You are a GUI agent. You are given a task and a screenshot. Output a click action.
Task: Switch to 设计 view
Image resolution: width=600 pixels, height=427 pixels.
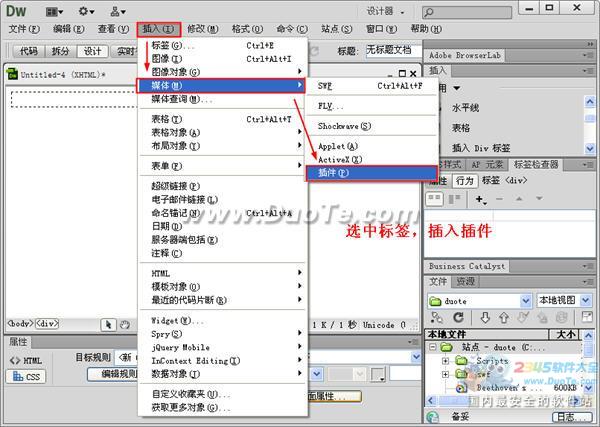pyautogui.click(x=92, y=51)
